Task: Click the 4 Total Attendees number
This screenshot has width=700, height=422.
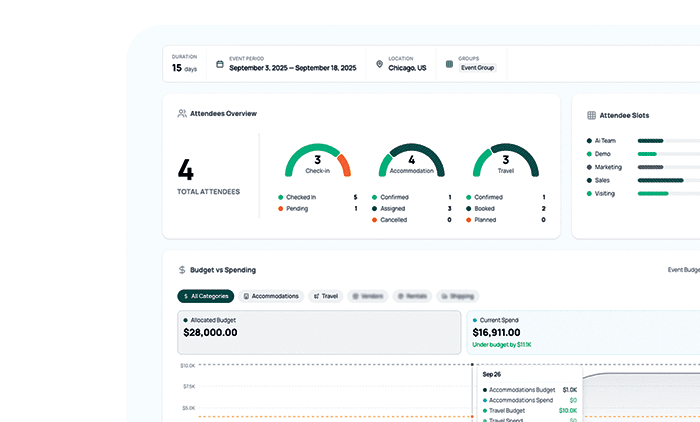Action: [x=186, y=170]
